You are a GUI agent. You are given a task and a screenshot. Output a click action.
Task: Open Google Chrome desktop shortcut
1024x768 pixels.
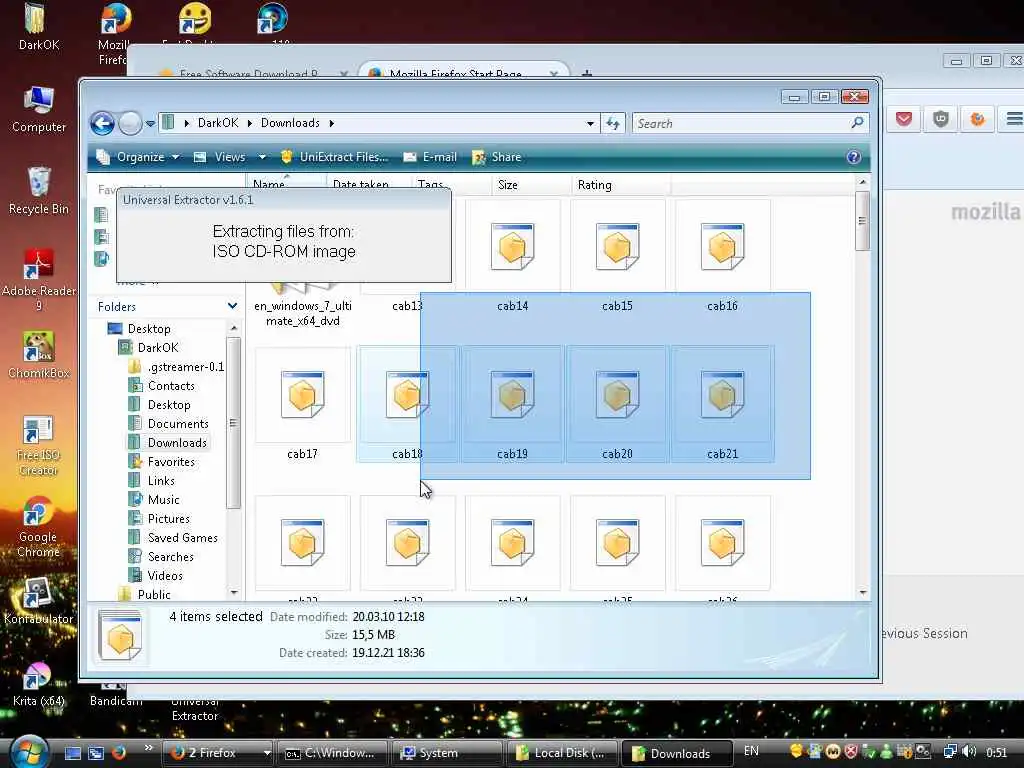pyautogui.click(x=38, y=528)
